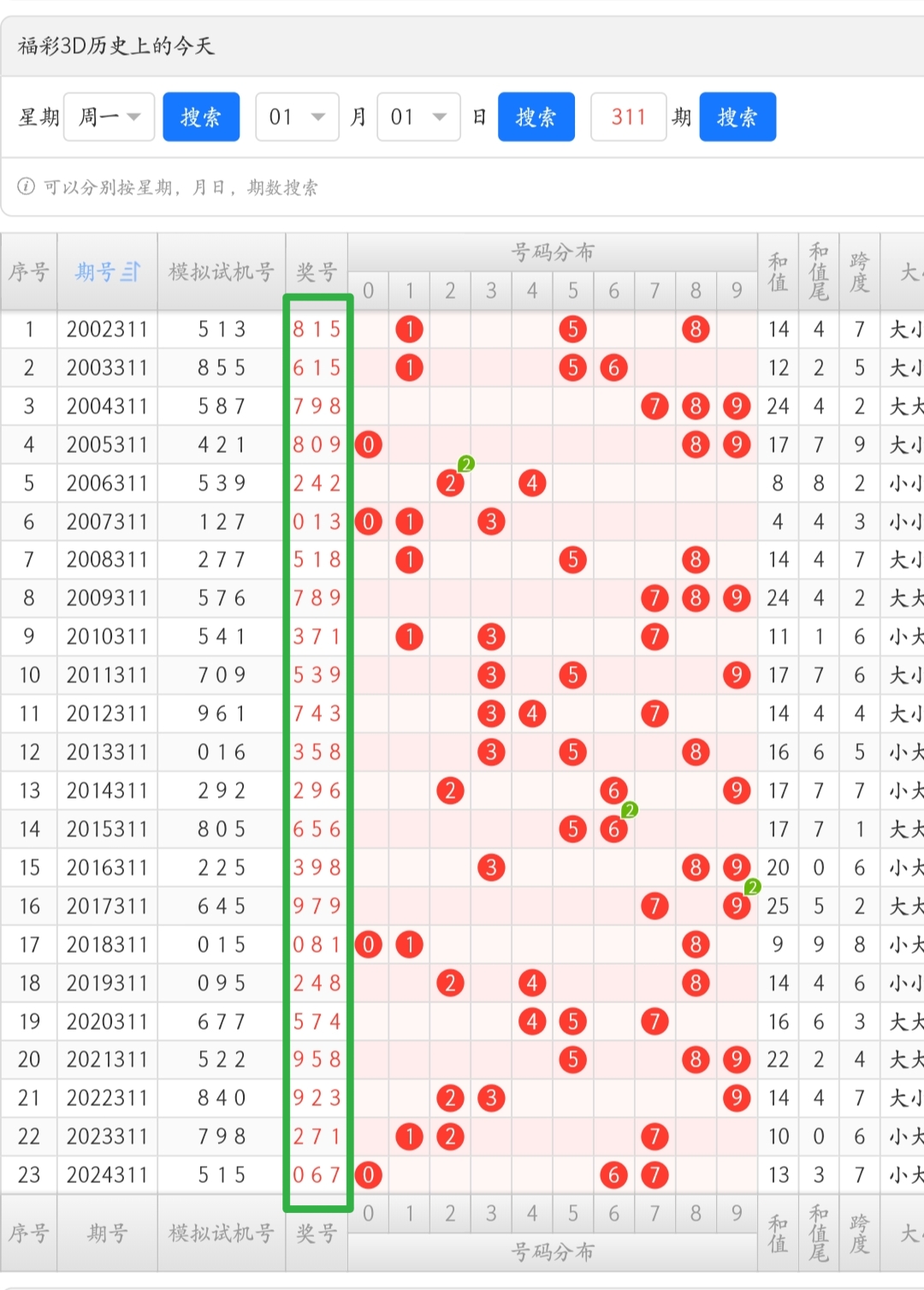Click the info icon beside the search hint

[x=27, y=187]
